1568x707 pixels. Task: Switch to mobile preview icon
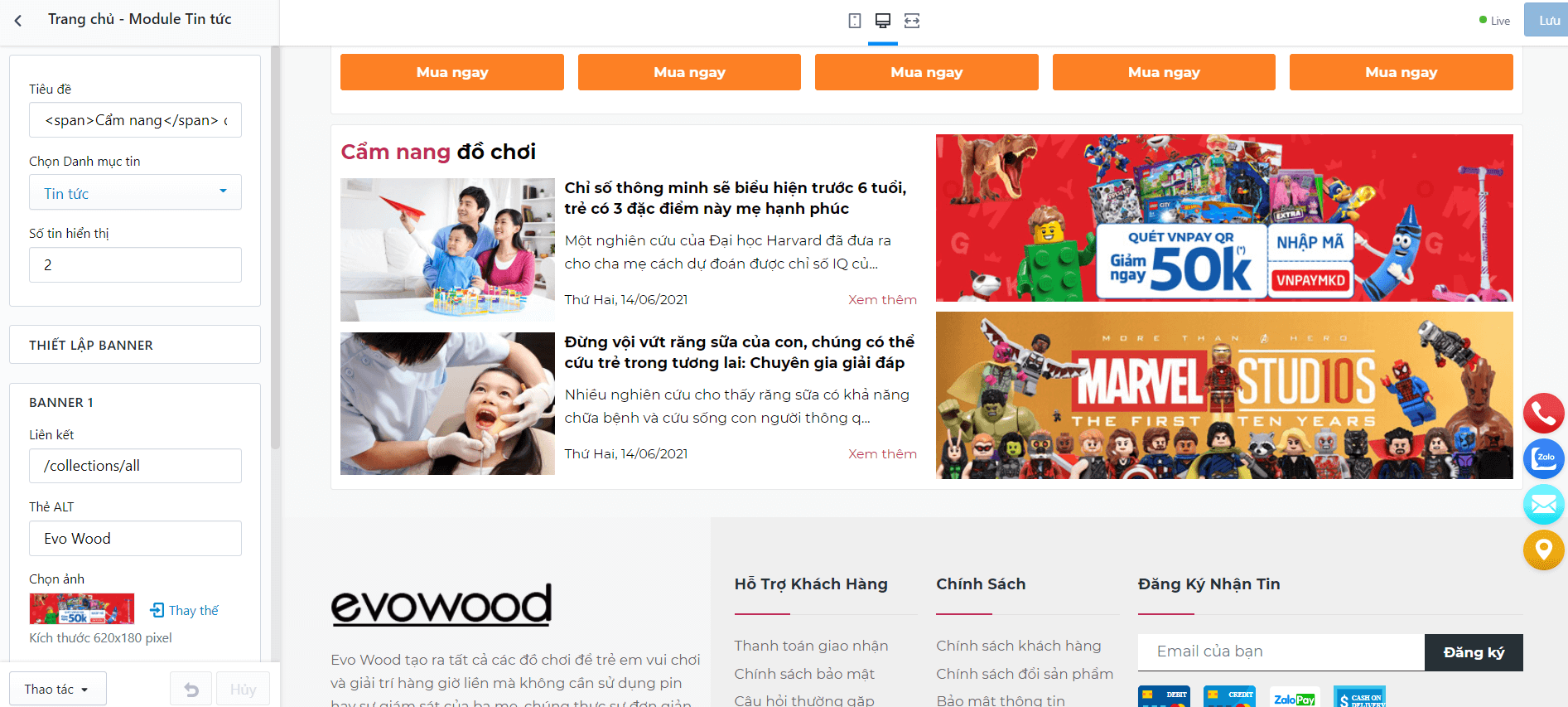(x=855, y=21)
